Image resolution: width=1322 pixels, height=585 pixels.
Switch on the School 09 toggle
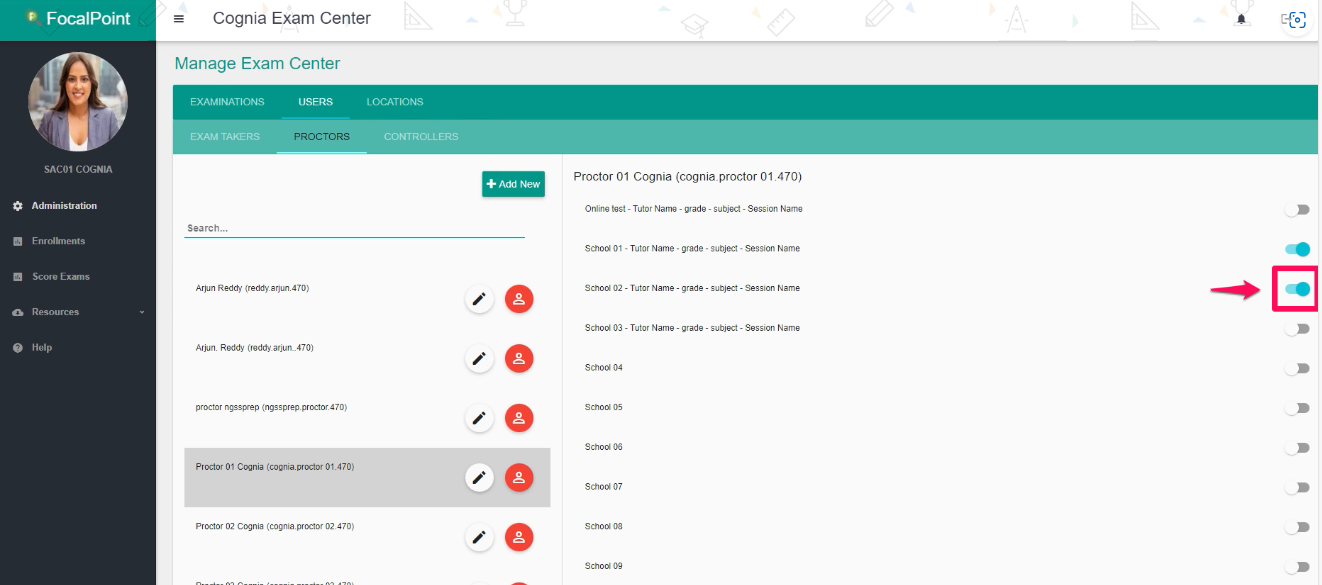click(x=1297, y=567)
